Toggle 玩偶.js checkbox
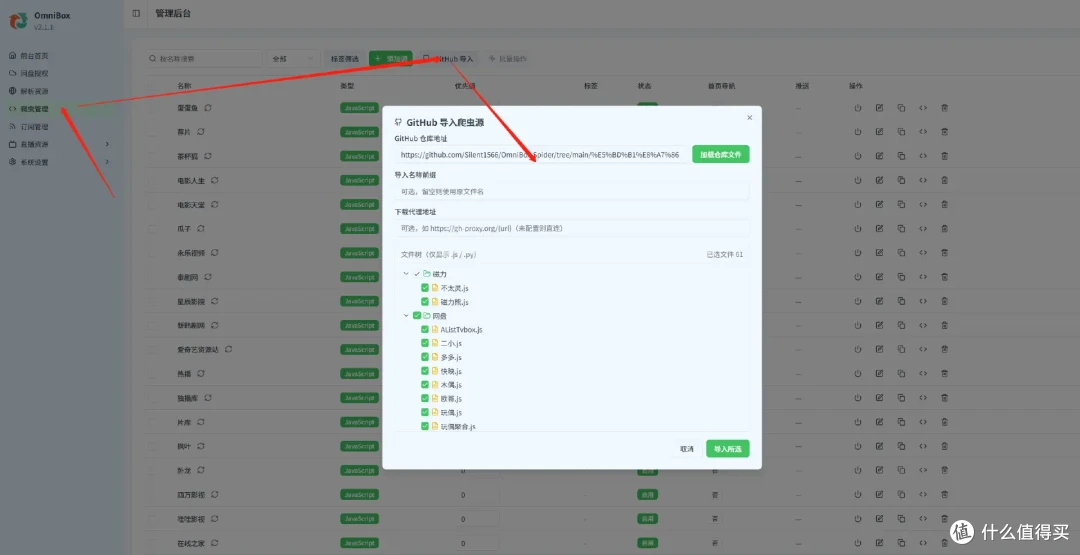 [425, 412]
